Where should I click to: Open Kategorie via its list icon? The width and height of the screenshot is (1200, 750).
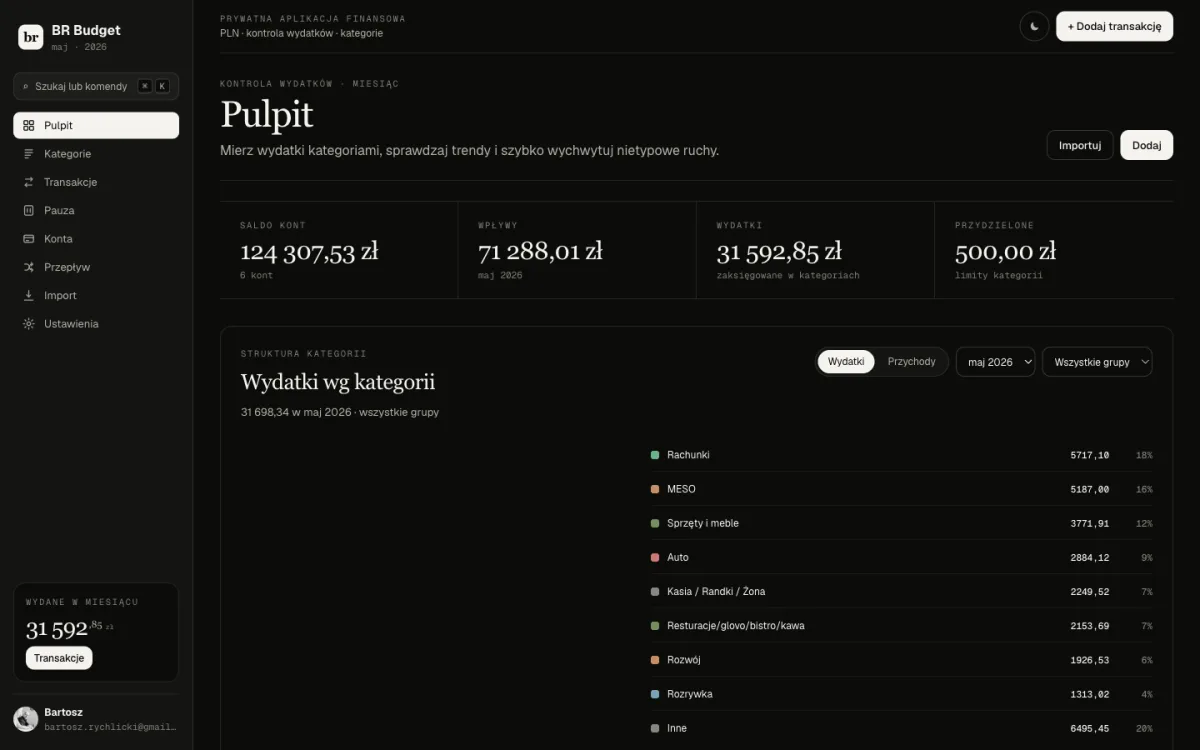(28, 154)
